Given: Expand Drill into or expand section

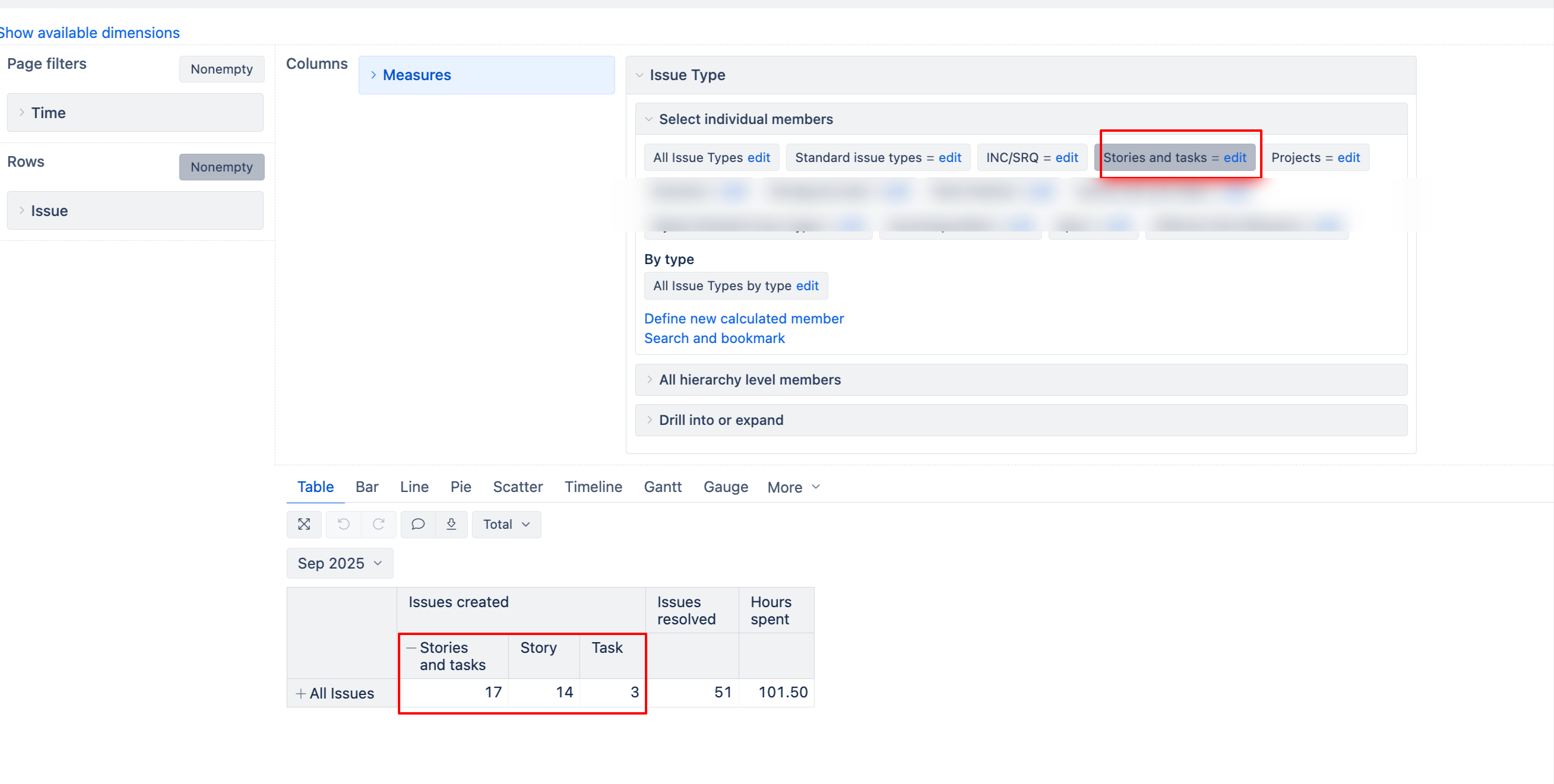Looking at the screenshot, I should 720,420.
